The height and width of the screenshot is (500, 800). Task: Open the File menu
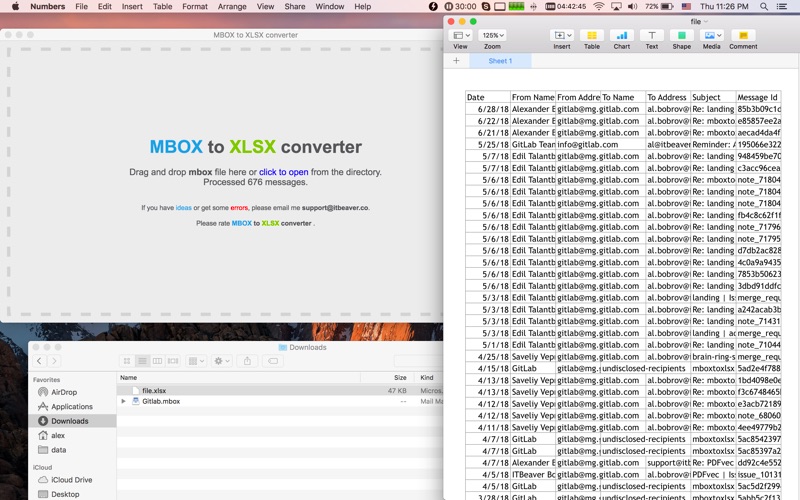click(82, 7)
